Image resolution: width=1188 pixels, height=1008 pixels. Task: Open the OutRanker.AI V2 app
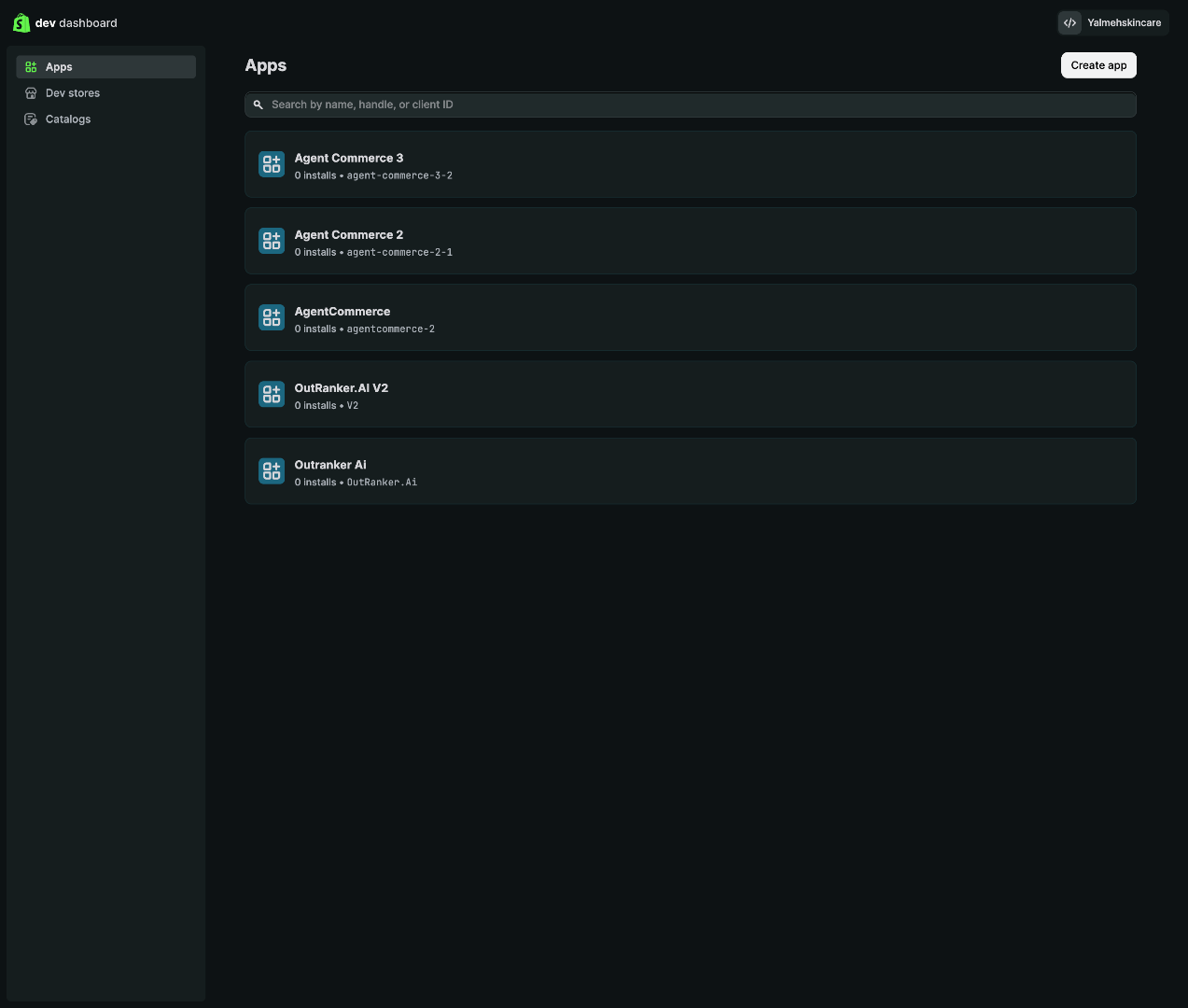click(691, 394)
